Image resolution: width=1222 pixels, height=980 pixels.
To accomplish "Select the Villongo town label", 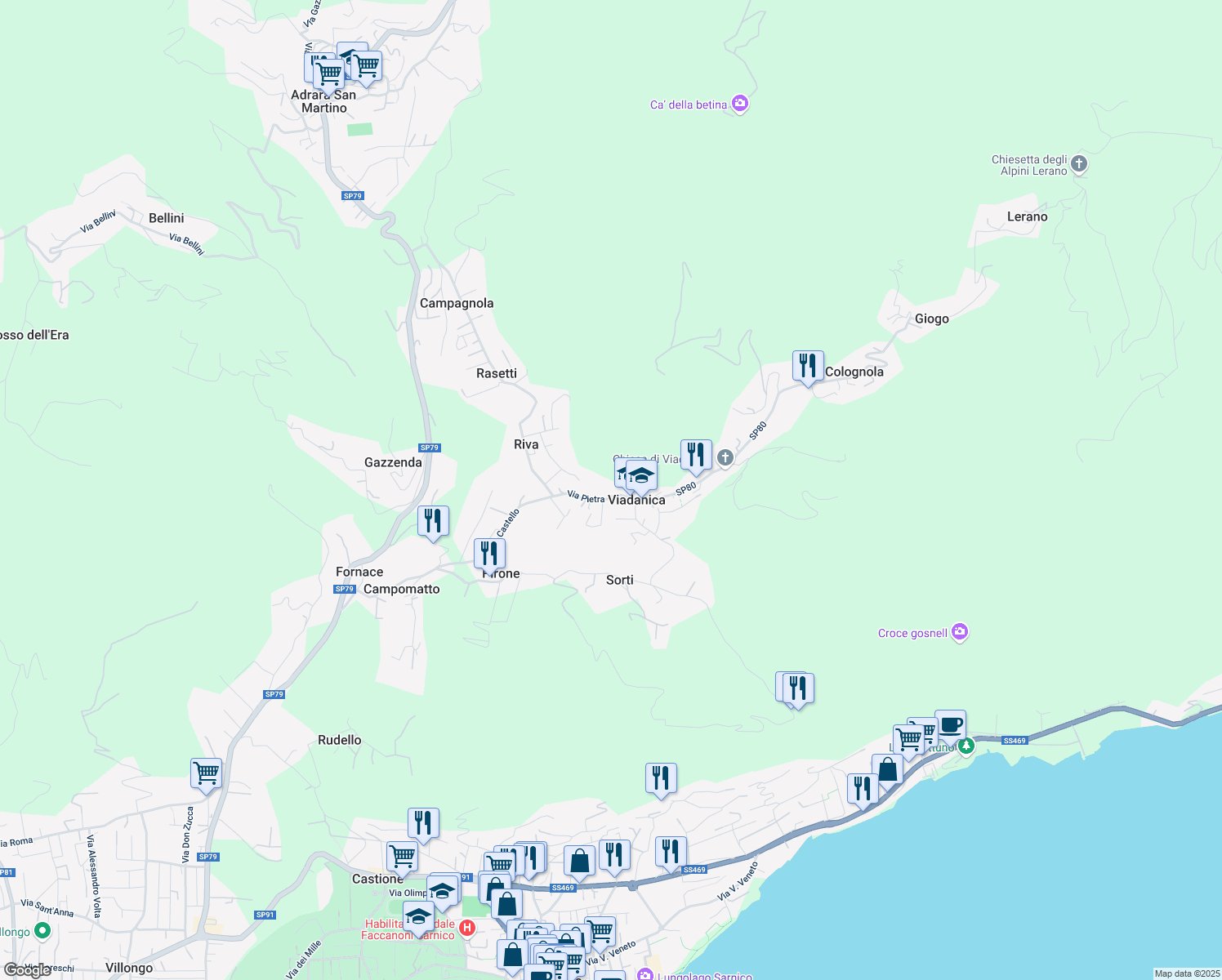I will click(129, 968).
